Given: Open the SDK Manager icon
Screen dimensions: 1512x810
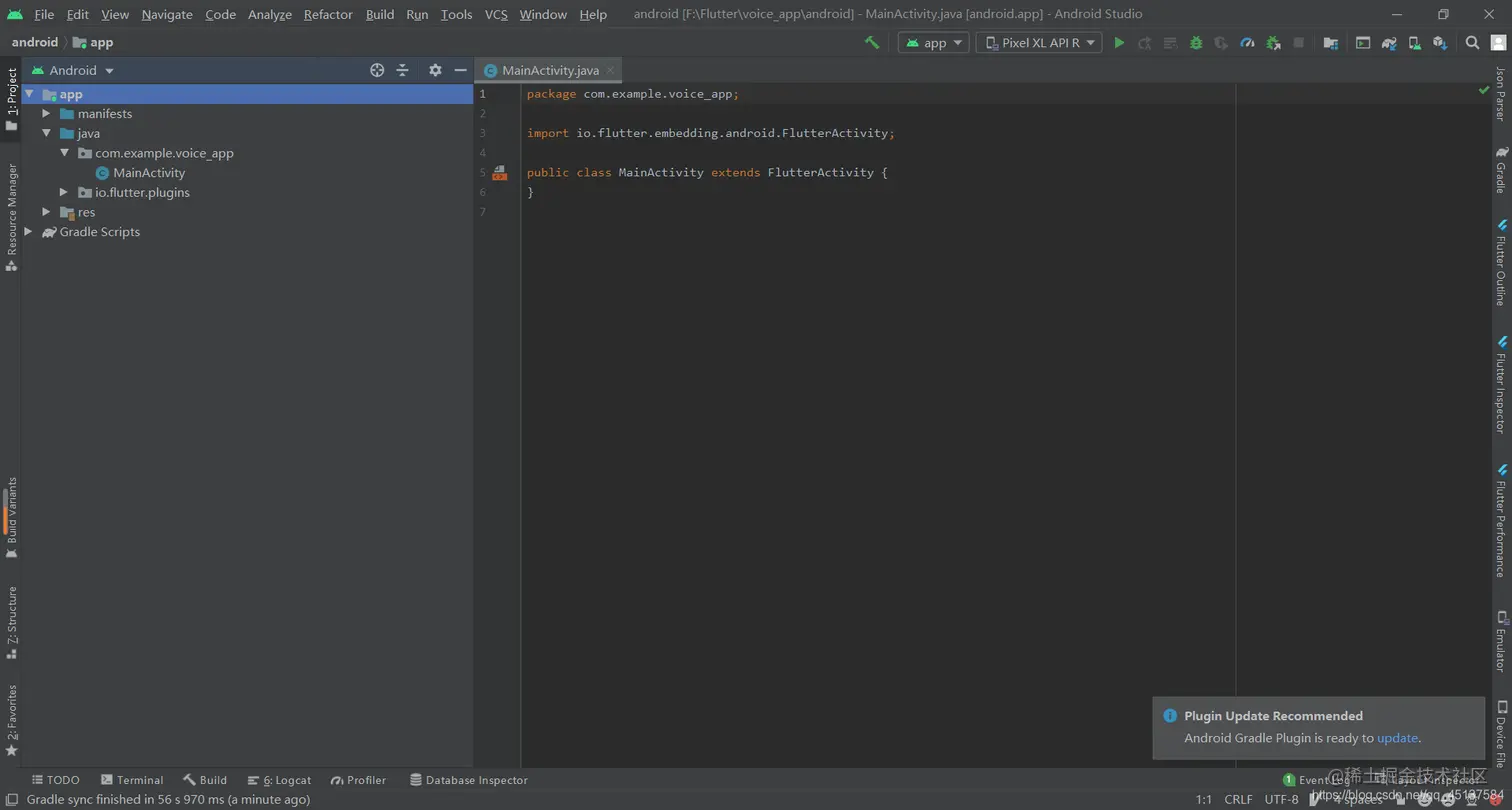Looking at the screenshot, I should [1440, 42].
